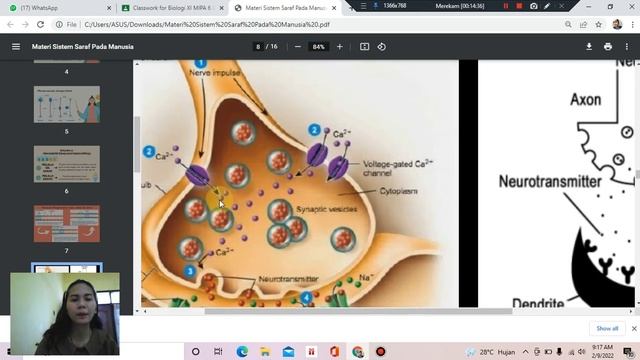Open the clock and date flyout

coord(602,351)
